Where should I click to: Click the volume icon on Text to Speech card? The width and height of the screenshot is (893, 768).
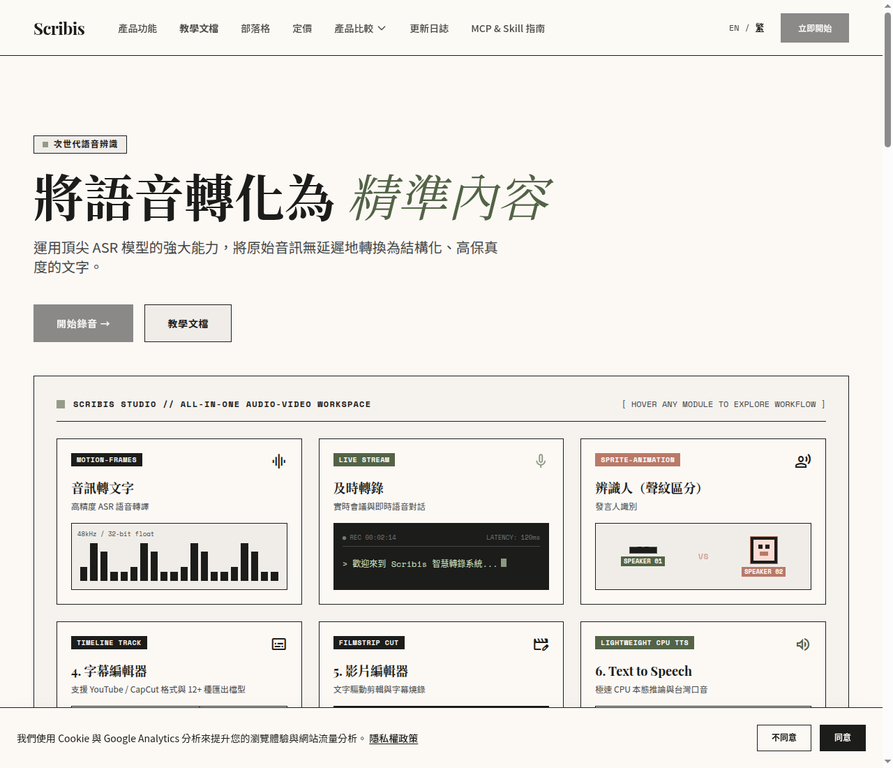click(x=802, y=644)
